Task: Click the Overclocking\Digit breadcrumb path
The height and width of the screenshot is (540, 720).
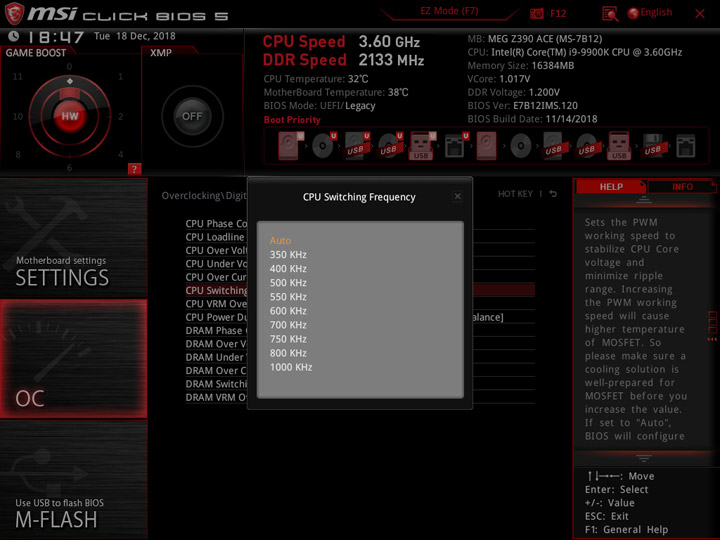Action: pos(204,196)
